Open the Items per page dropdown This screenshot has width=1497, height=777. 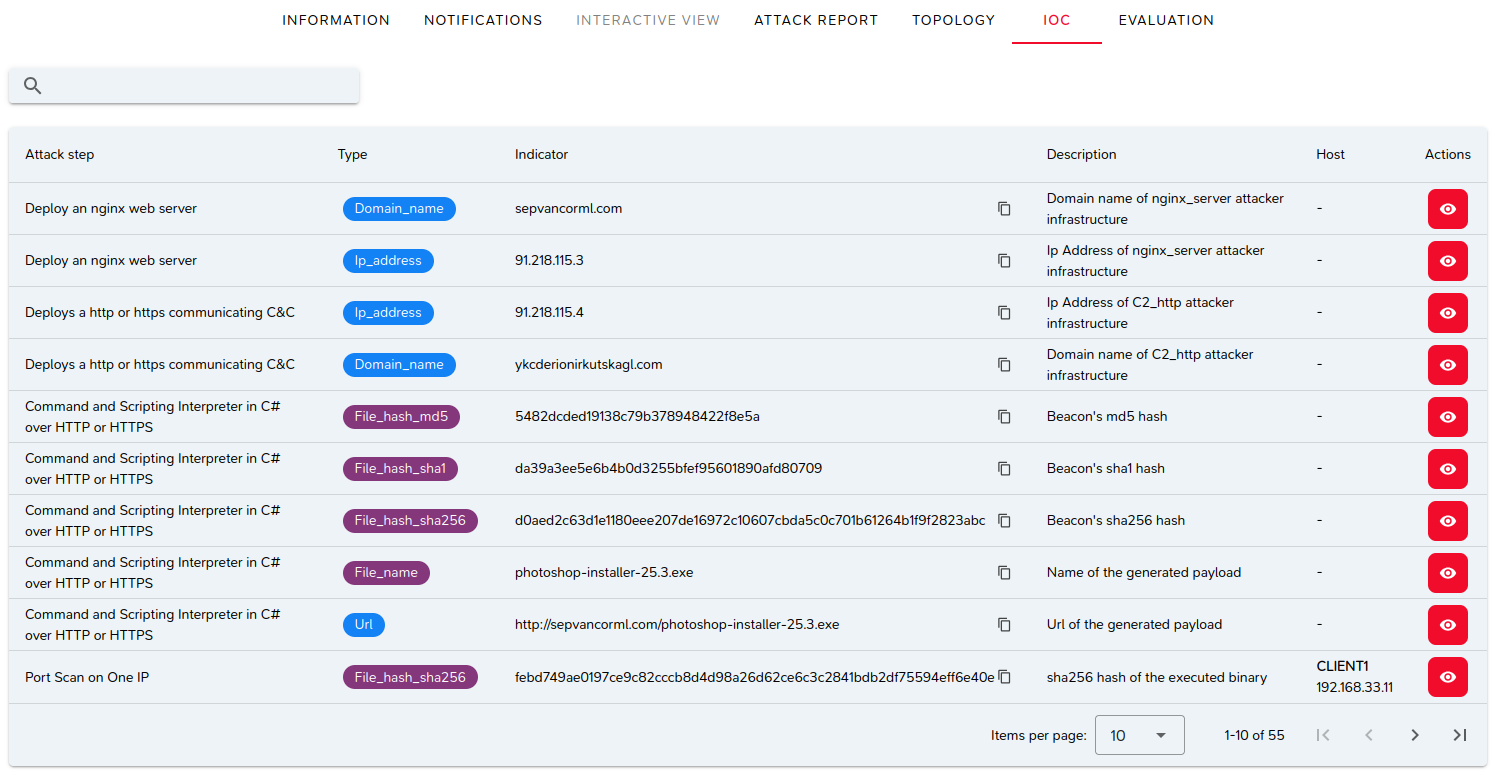(x=1140, y=735)
